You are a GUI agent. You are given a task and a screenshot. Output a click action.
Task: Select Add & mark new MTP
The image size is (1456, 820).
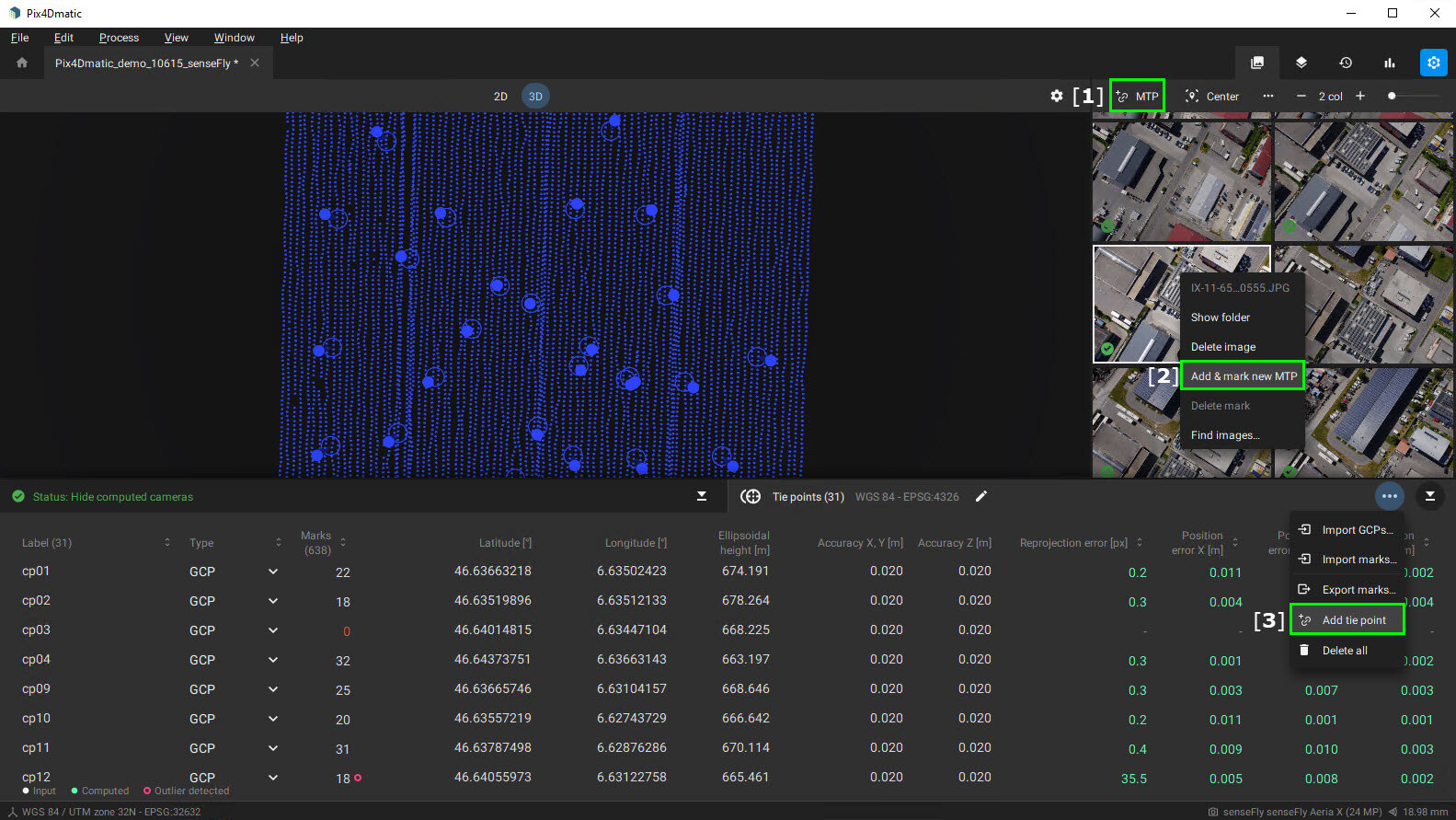coord(1243,376)
